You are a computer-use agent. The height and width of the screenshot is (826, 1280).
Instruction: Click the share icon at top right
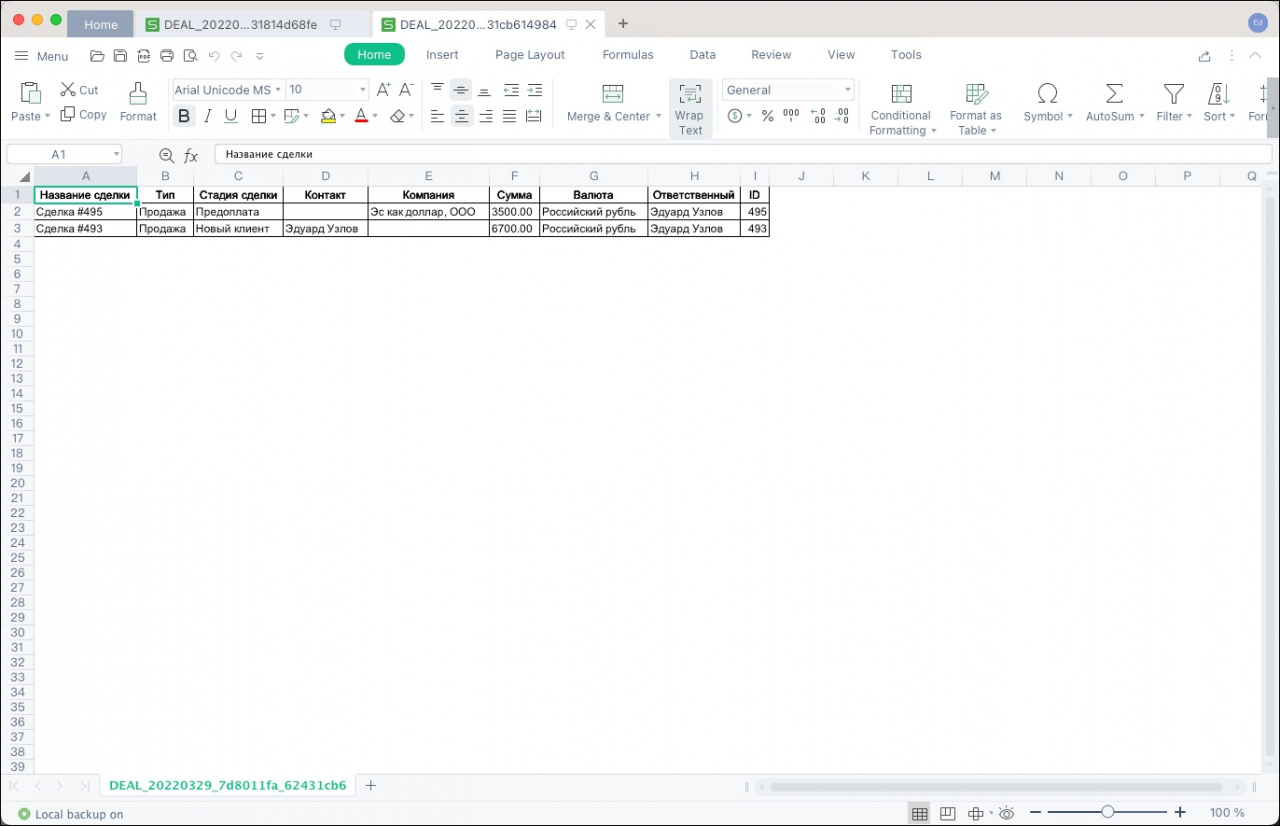(x=1205, y=56)
